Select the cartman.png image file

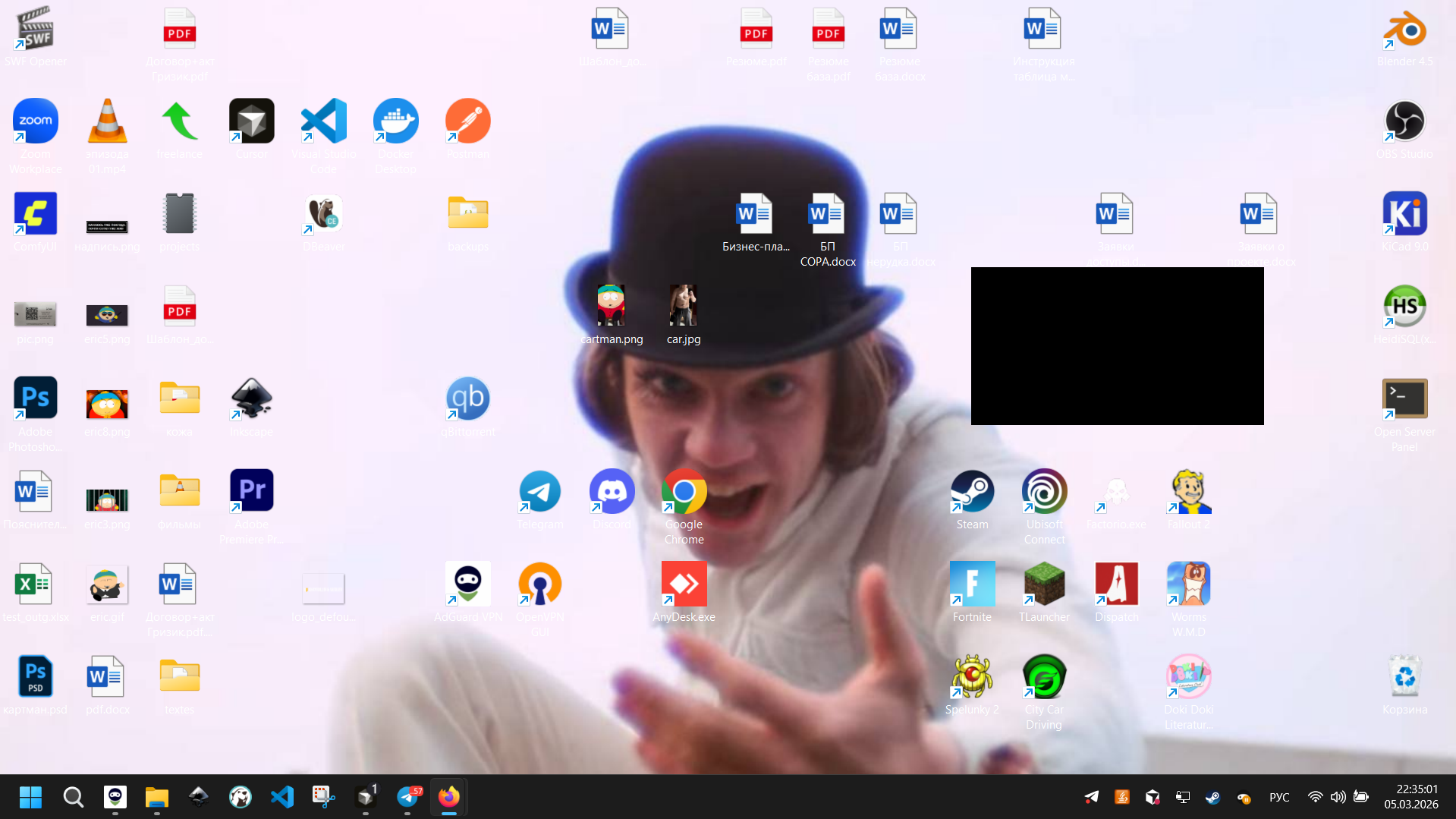[x=611, y=307]
